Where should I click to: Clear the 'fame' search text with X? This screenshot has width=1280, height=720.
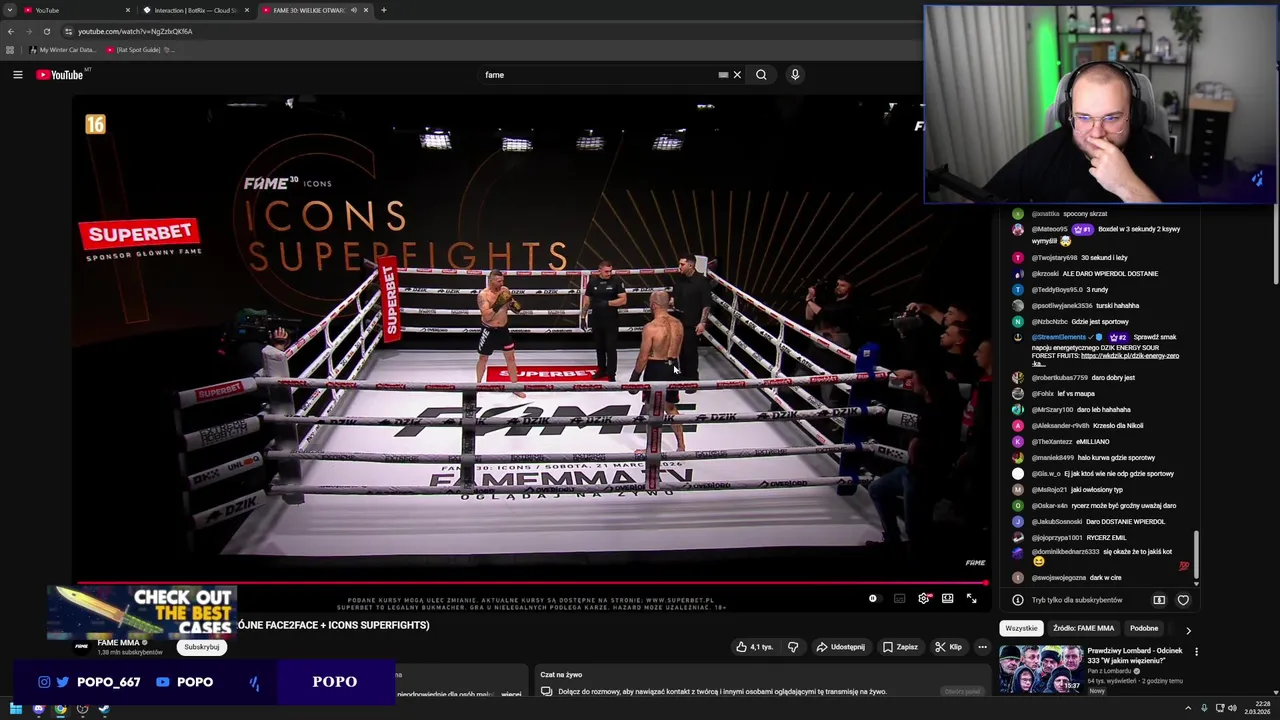coord(737,74)
